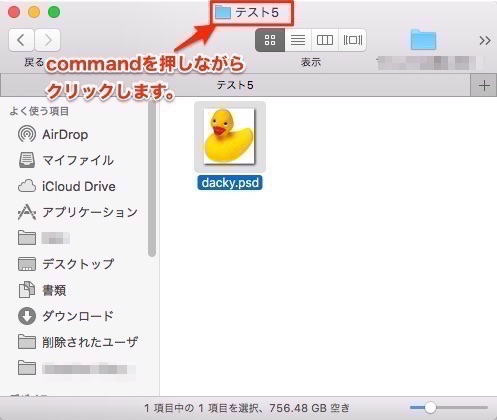Open iCloud Drive in the sidebar

(x=67, y=186)
